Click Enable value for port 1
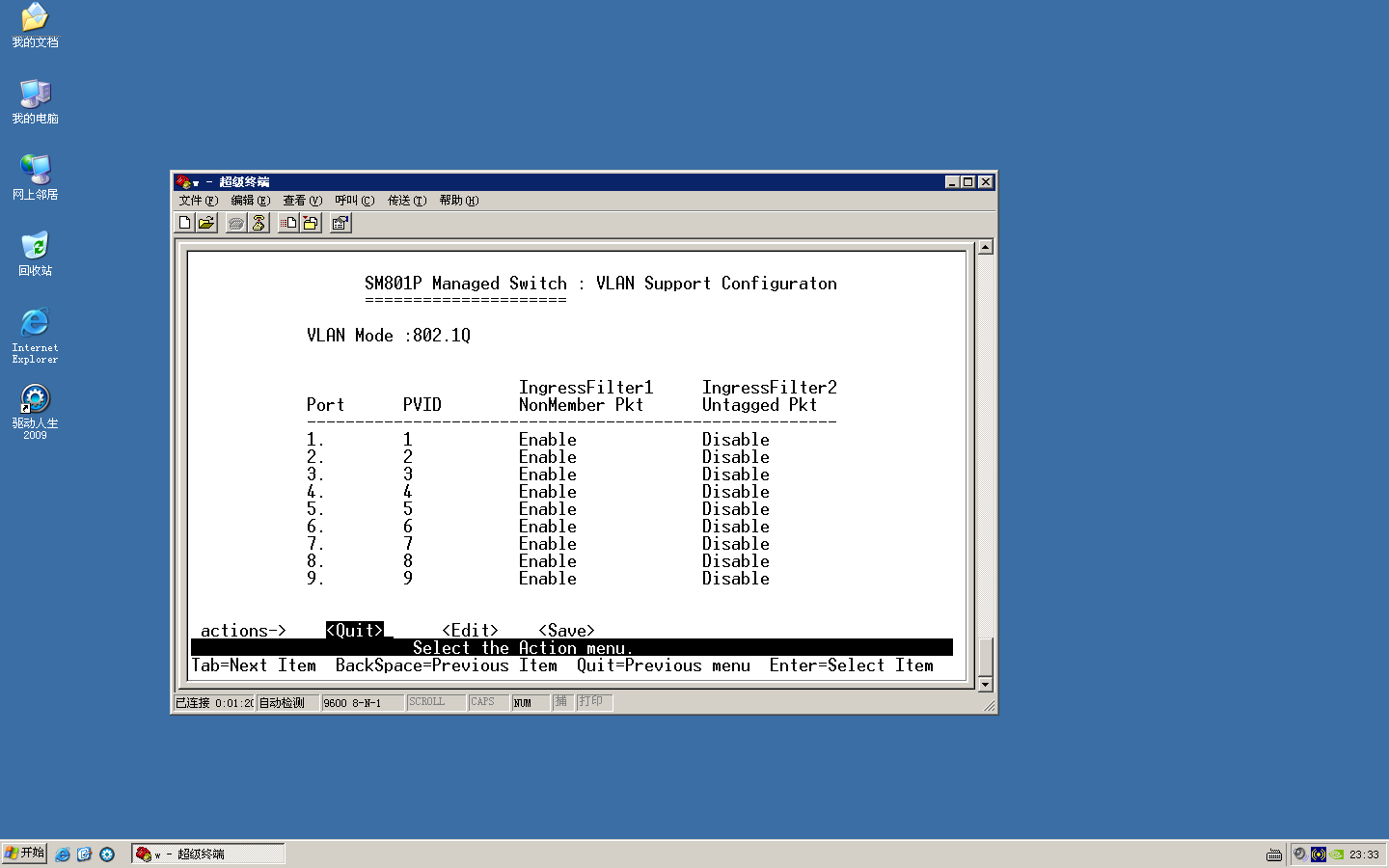This screenshot has height=868, width=1389. 548,440
